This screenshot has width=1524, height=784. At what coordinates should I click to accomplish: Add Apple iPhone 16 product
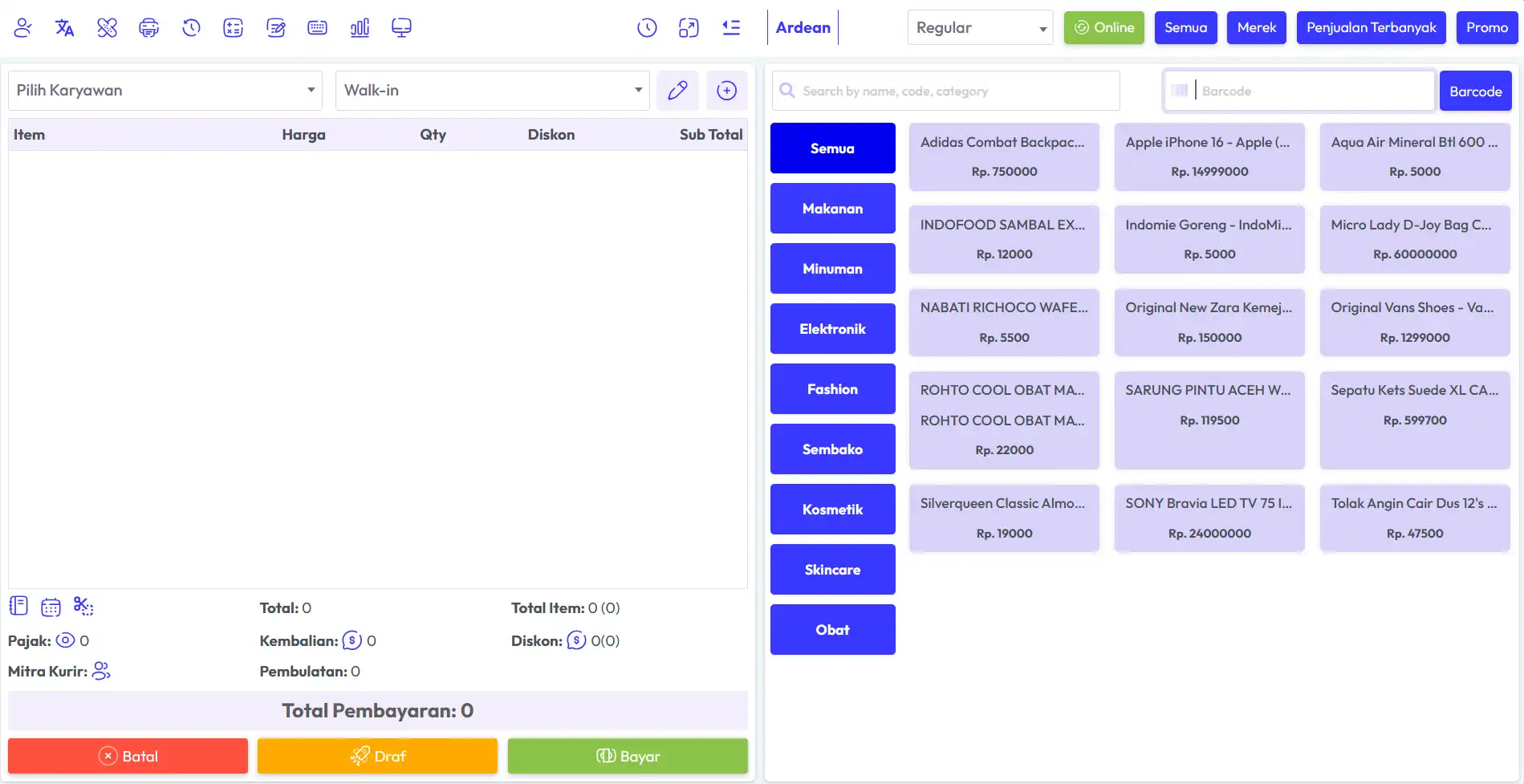pos(1209,156)
